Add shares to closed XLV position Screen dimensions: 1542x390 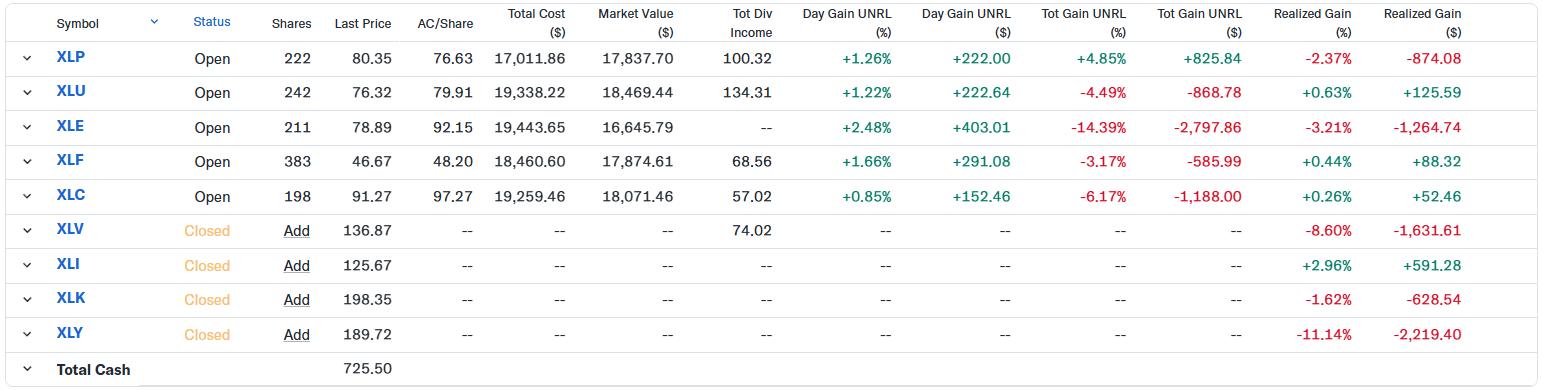(297, 231)
